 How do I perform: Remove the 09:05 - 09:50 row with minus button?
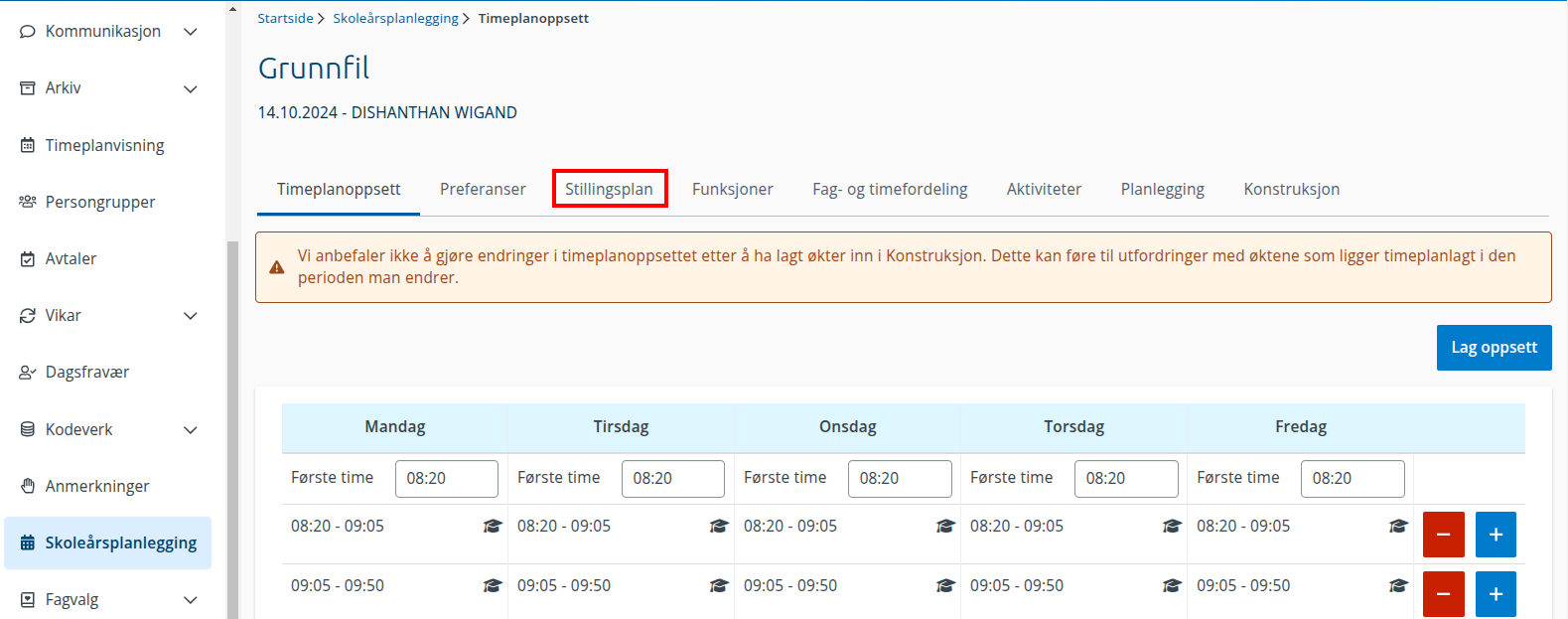tap(1444, 594)
